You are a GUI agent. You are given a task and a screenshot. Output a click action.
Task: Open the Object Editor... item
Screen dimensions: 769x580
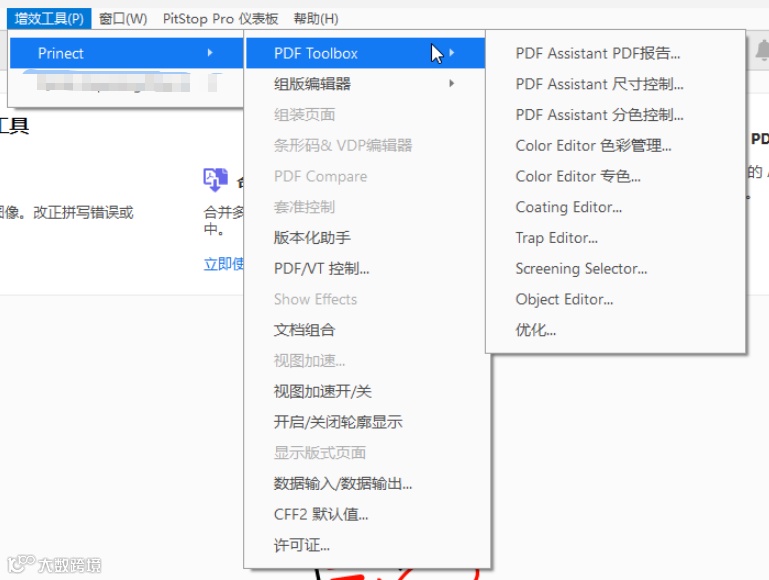coord(615,299)
